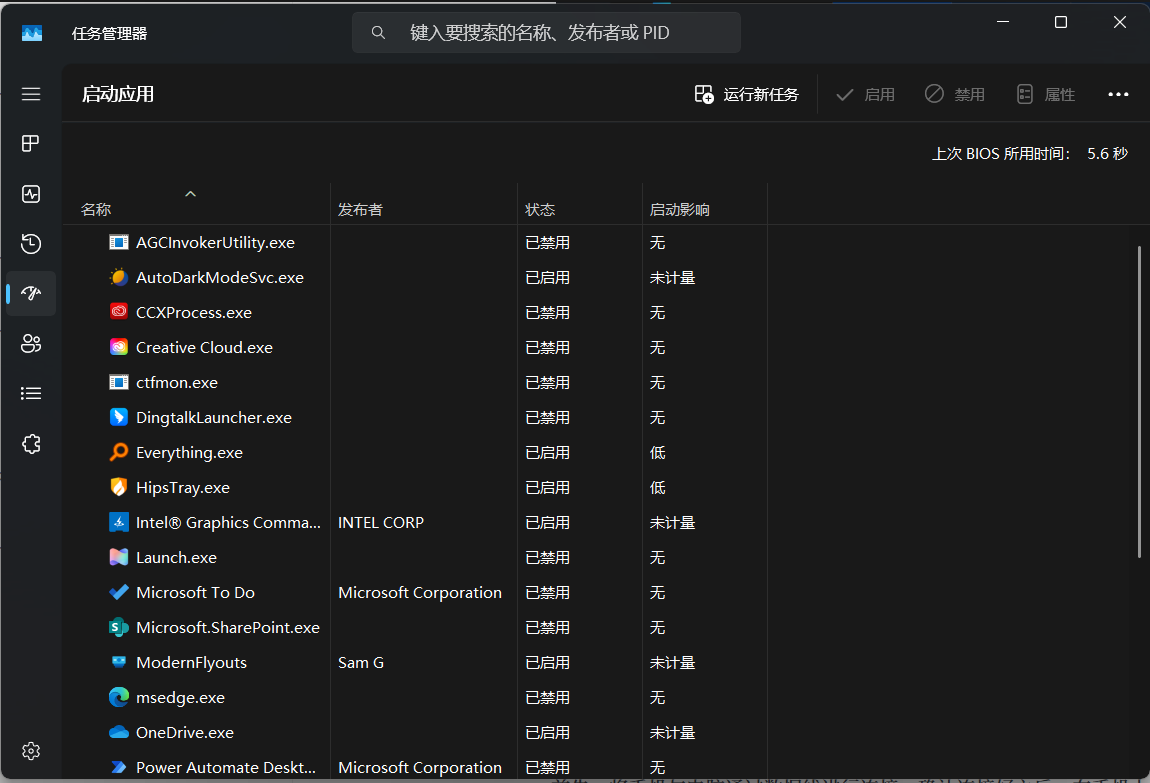Click the vertical scrollbar of the startup list
This screenshot has width=1150, height=783.
(1139, 402)
